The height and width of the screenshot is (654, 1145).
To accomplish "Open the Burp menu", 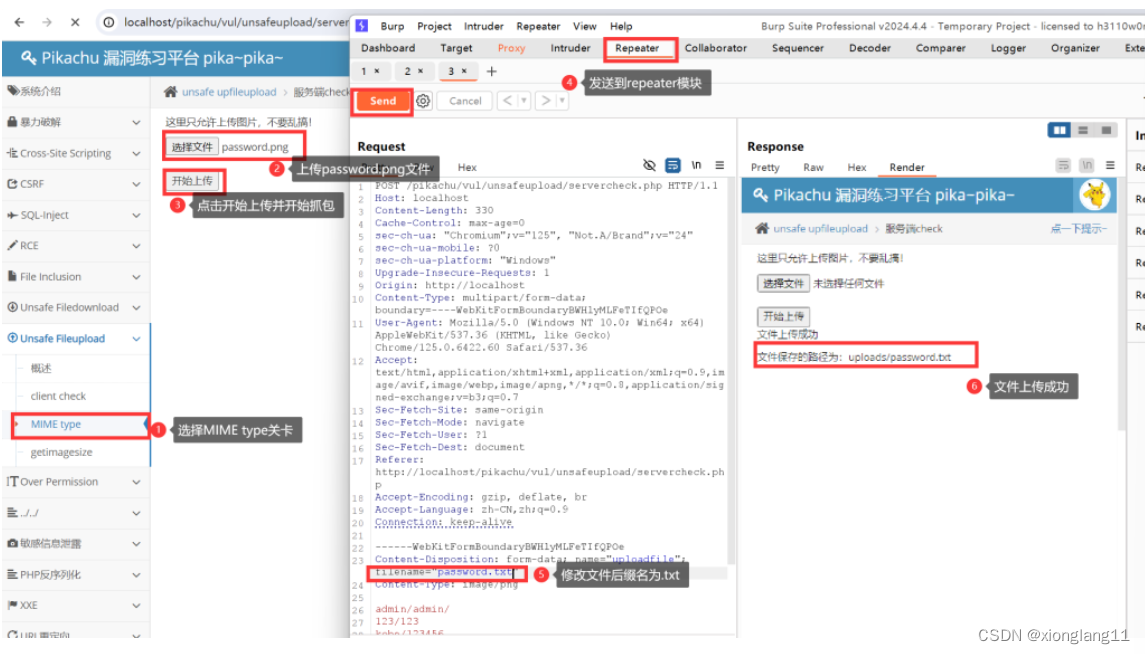I will [x=392, y=26].
